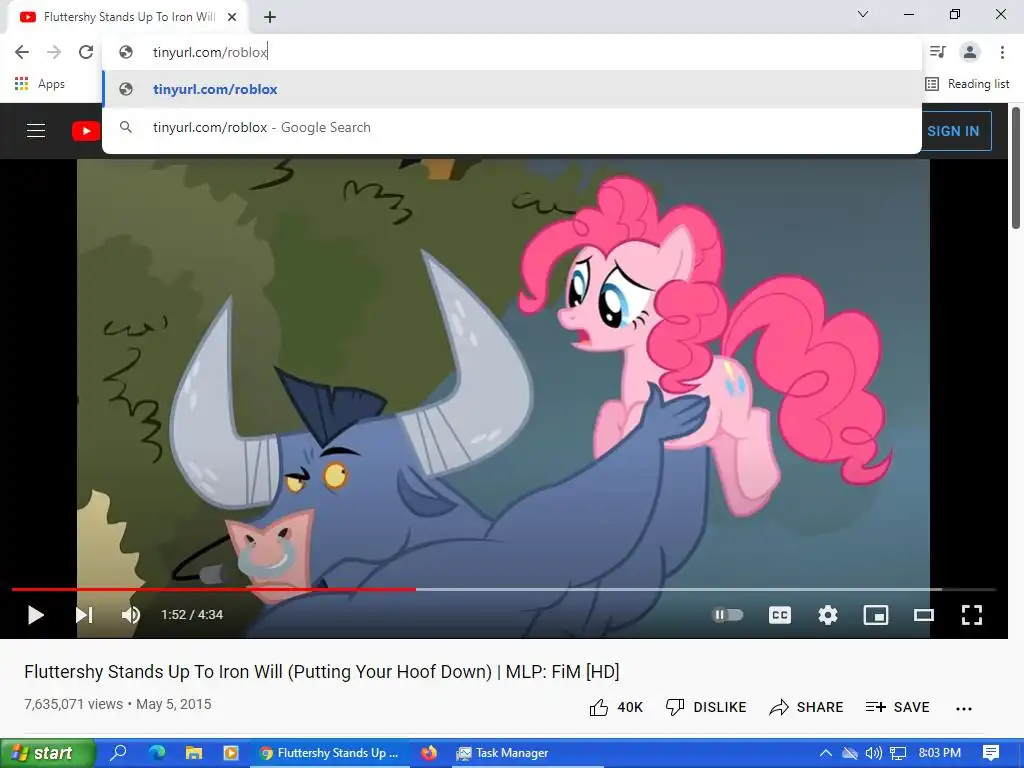Go to YouTube home via logo
This screenshot has width=1024, height=768.
coord(86,131)
